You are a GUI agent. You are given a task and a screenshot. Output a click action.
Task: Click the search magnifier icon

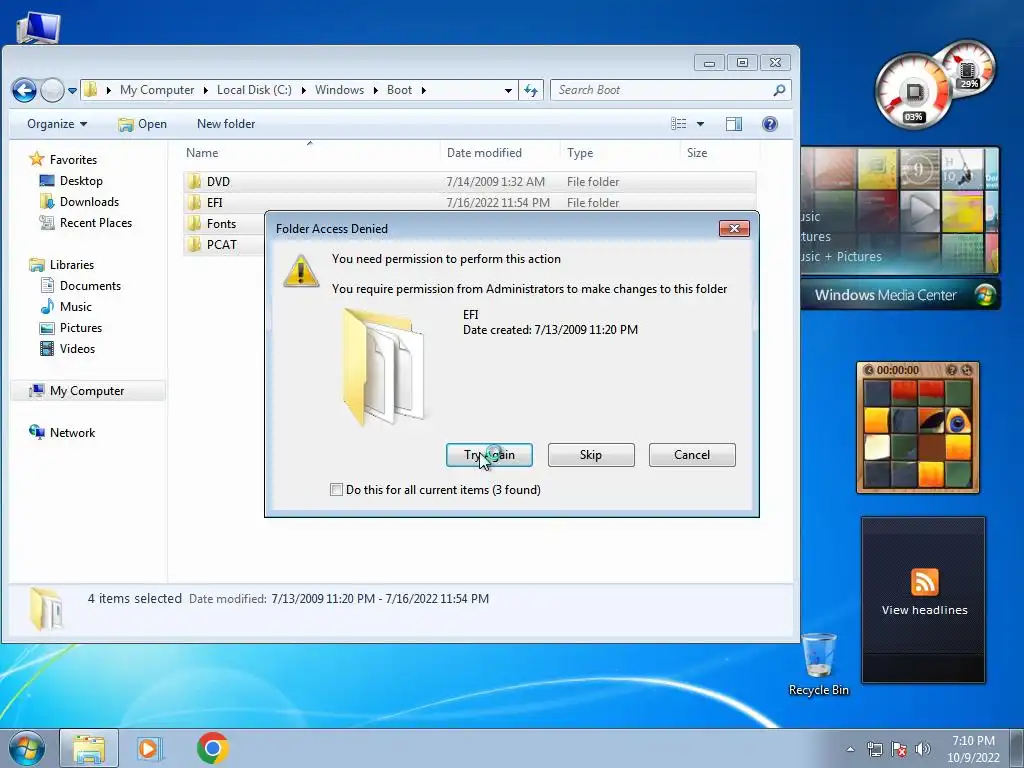pos(779,90)
